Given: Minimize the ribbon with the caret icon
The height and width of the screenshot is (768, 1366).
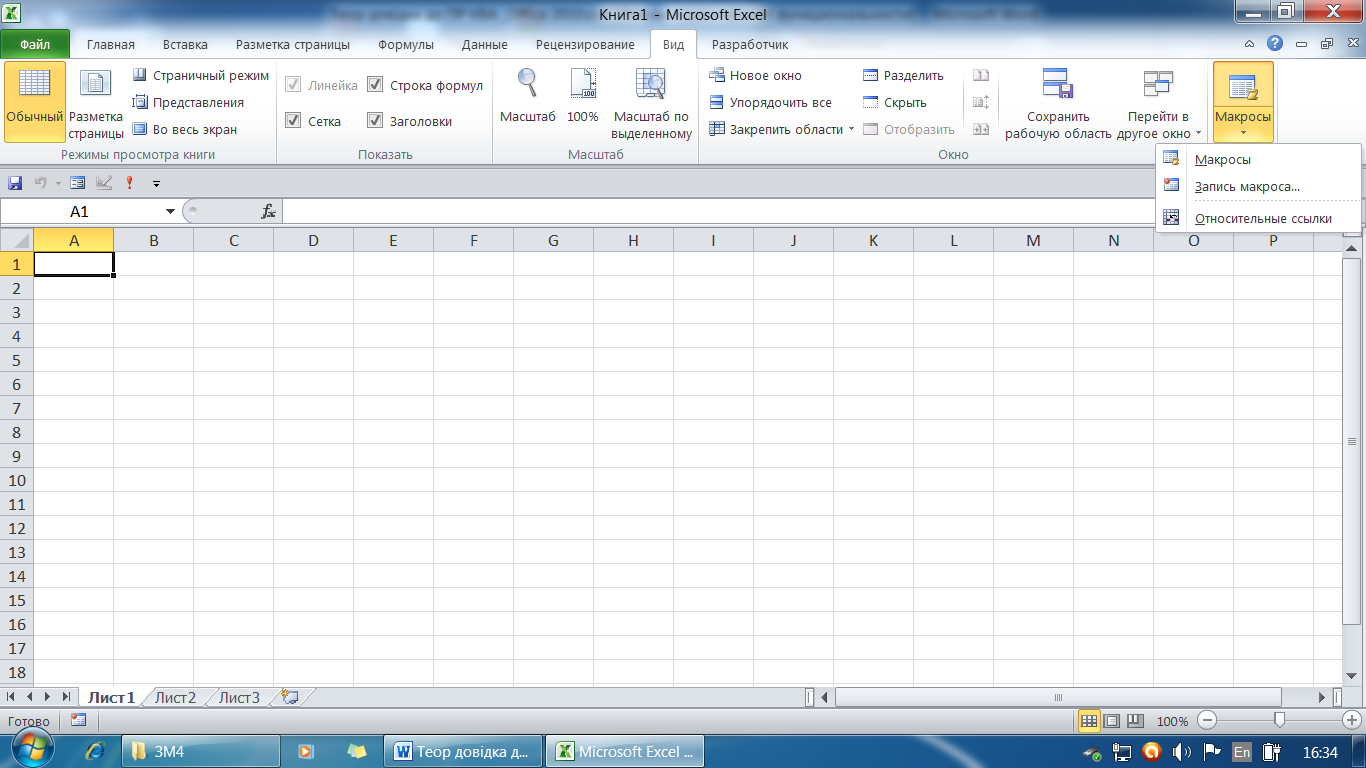Looking at the screenshot, I should [1250, 44].
